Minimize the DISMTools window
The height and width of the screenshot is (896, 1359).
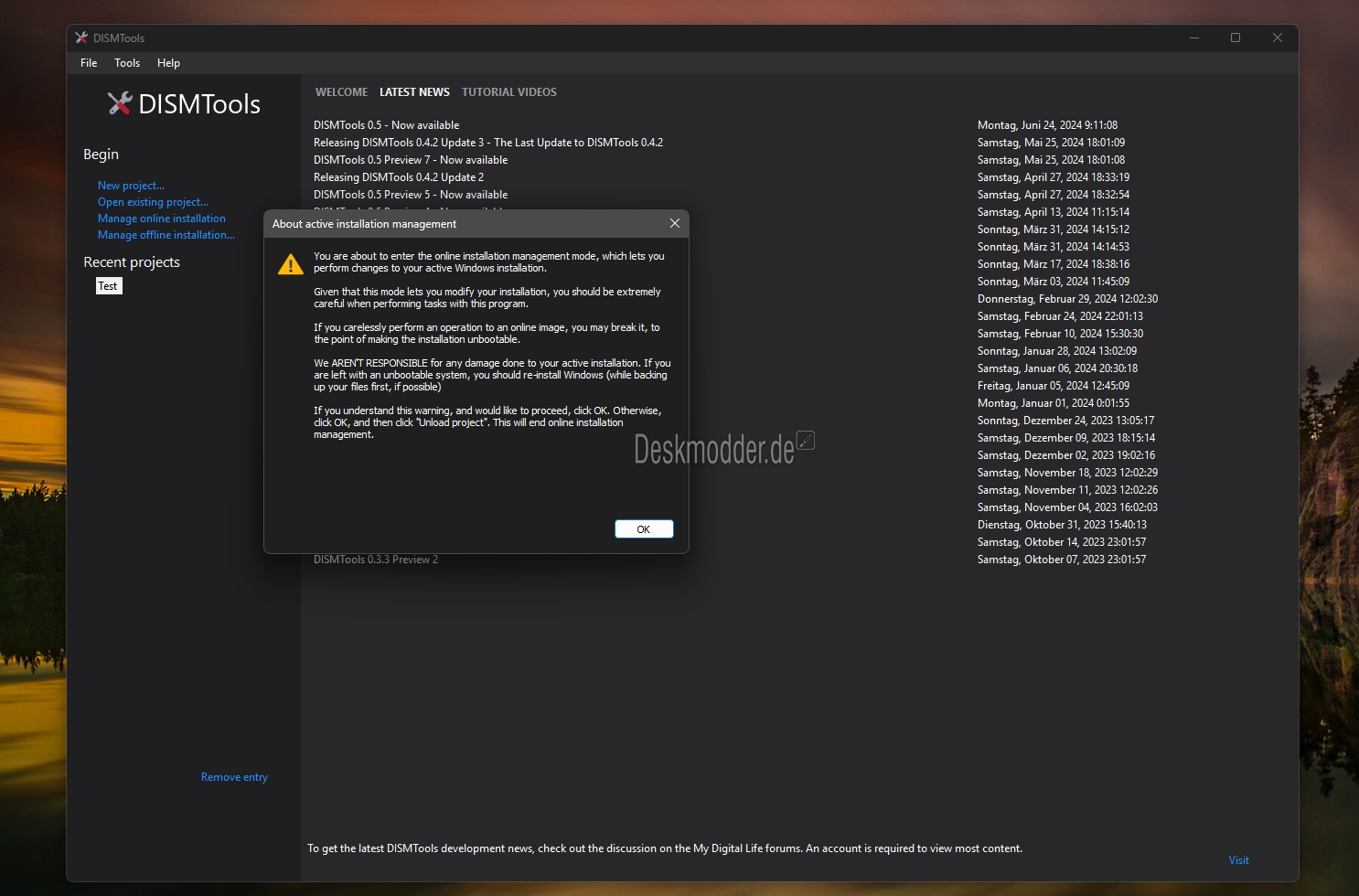click(1193, 37)
